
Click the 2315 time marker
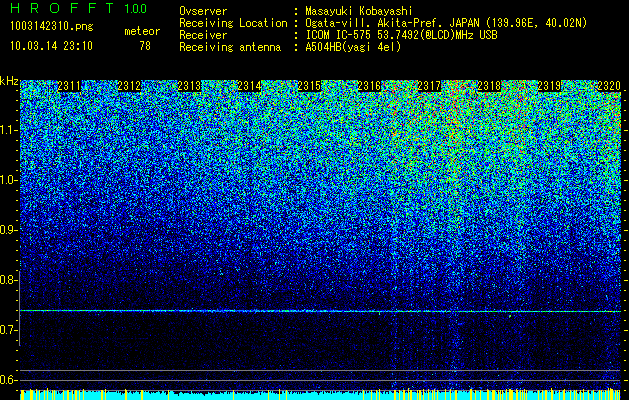pyautogui.click(x=309, y=86)
